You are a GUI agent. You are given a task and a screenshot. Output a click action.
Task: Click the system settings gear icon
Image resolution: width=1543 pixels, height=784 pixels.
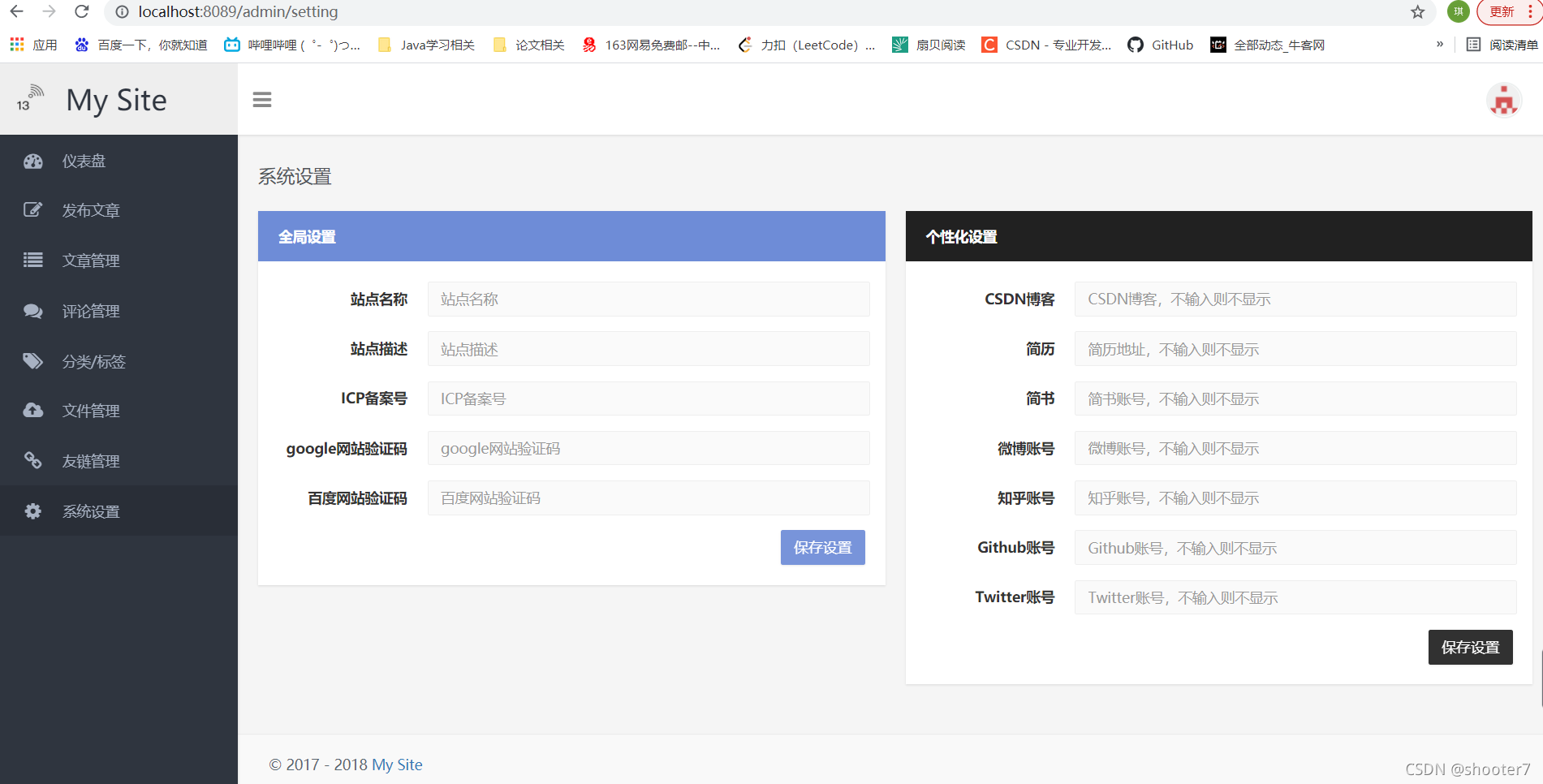tap(33, 511)
